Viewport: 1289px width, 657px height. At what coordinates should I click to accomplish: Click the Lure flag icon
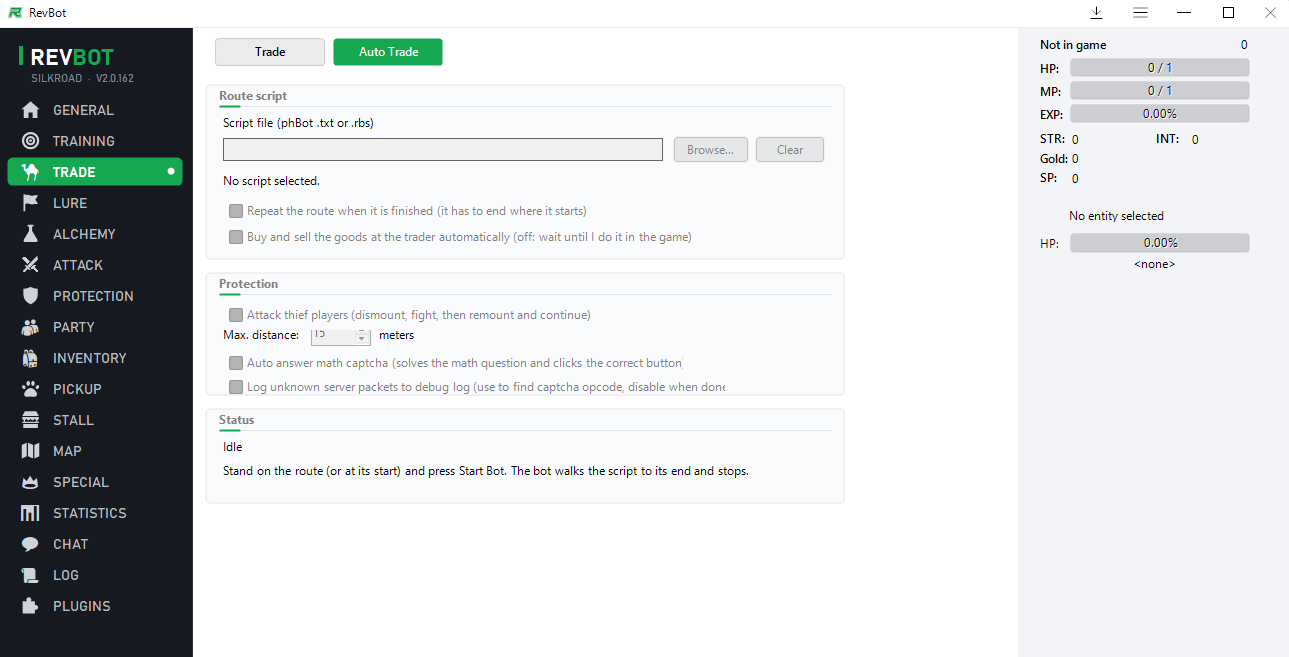(x=31, y=203)
